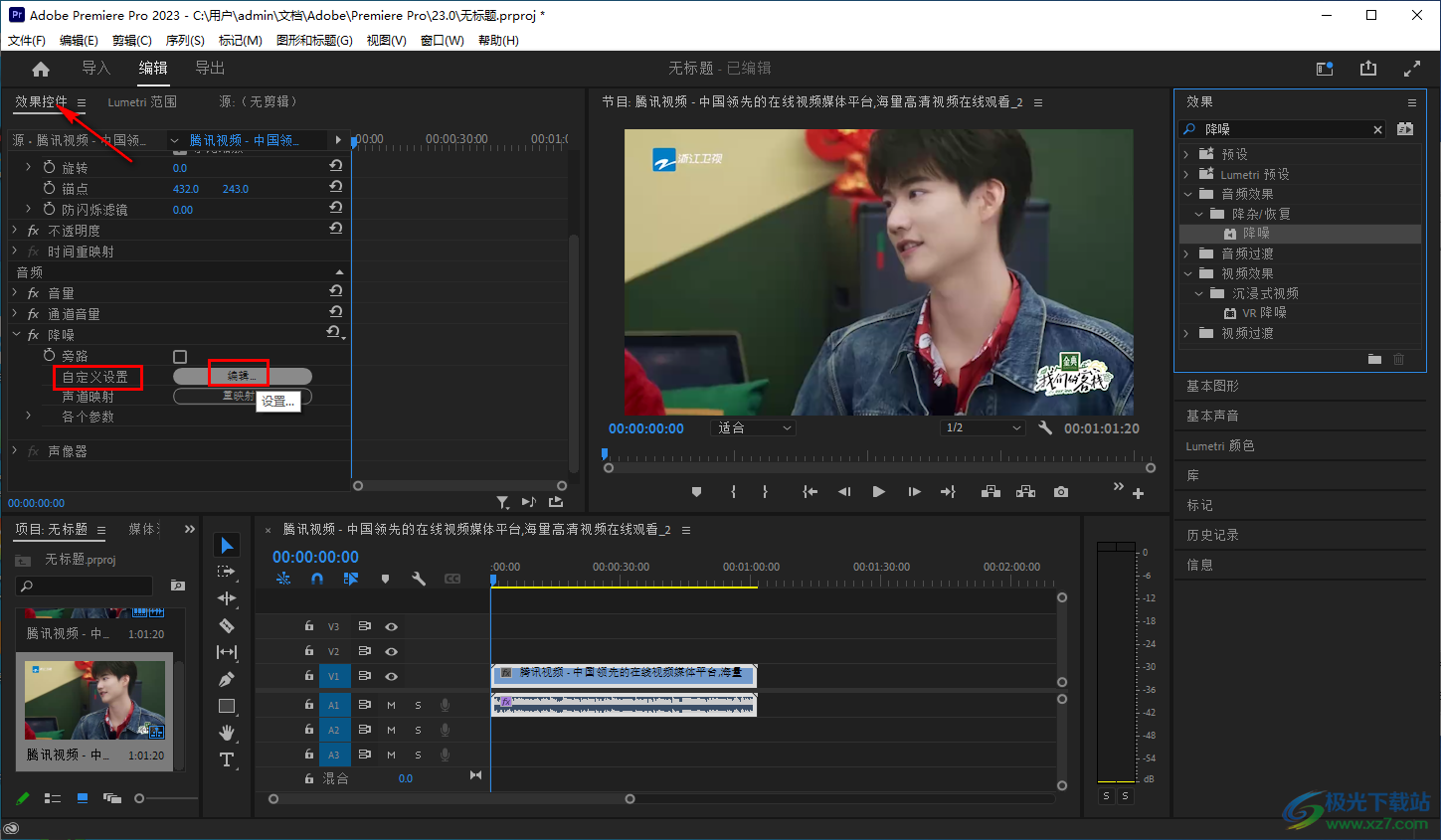Open the 历史记录 panel
This screenshot has height=840, width=1441.
tap(1212, 535)
